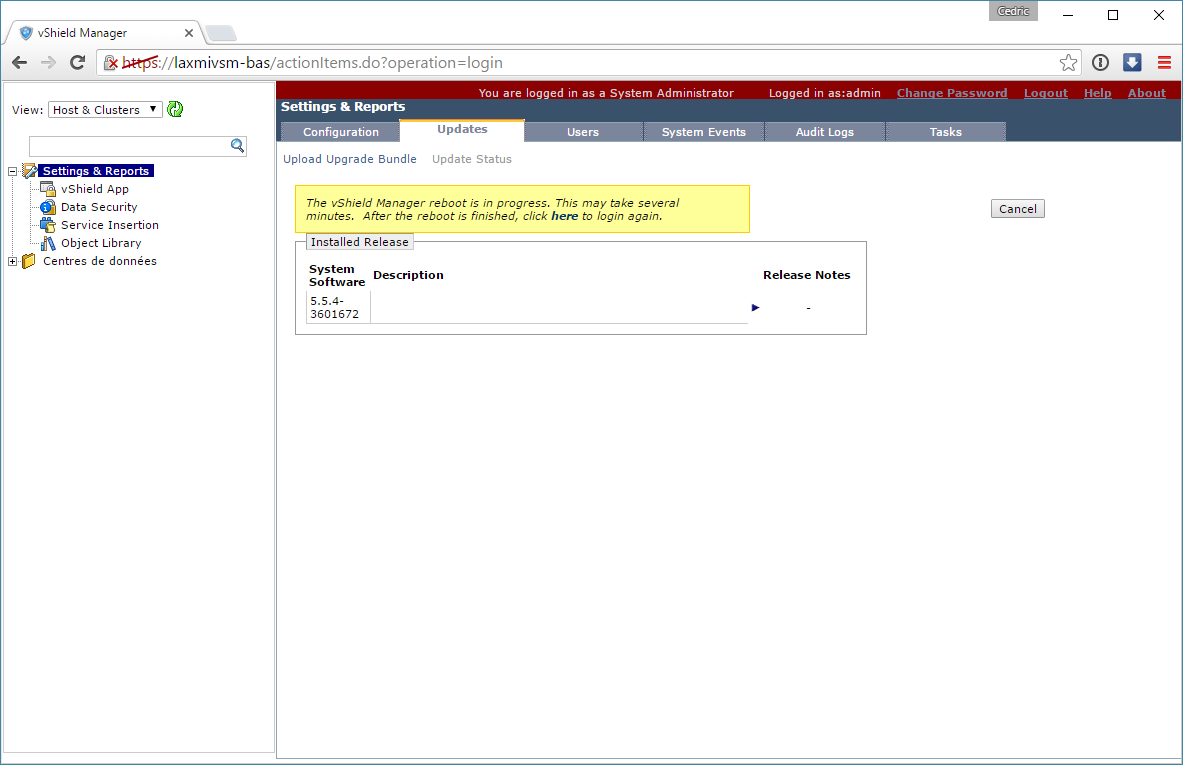1183x765 pixels.
Task: Click the vShield App tree icon
Action: (48, 189)
